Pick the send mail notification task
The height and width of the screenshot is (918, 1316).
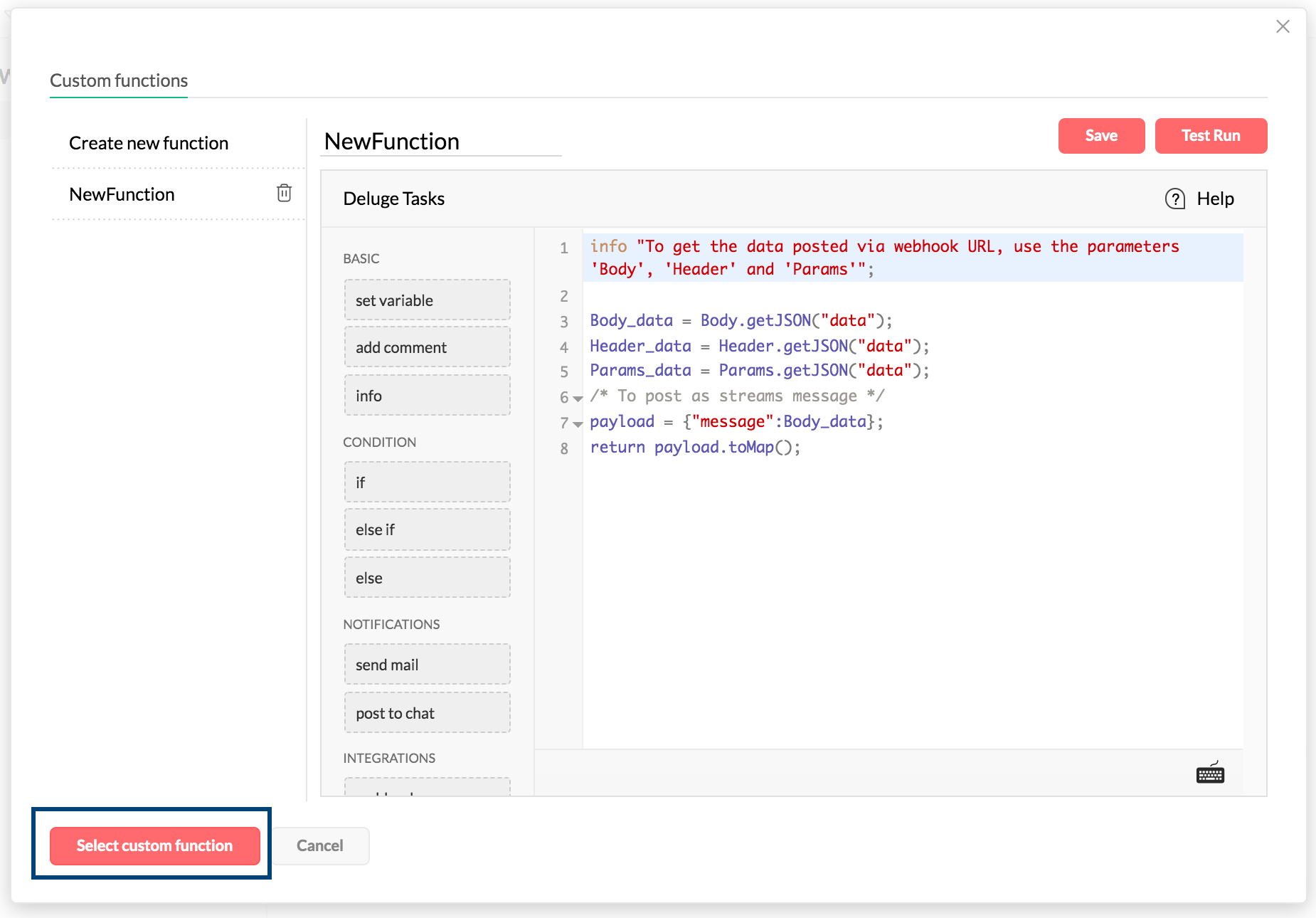click(427, 665)
